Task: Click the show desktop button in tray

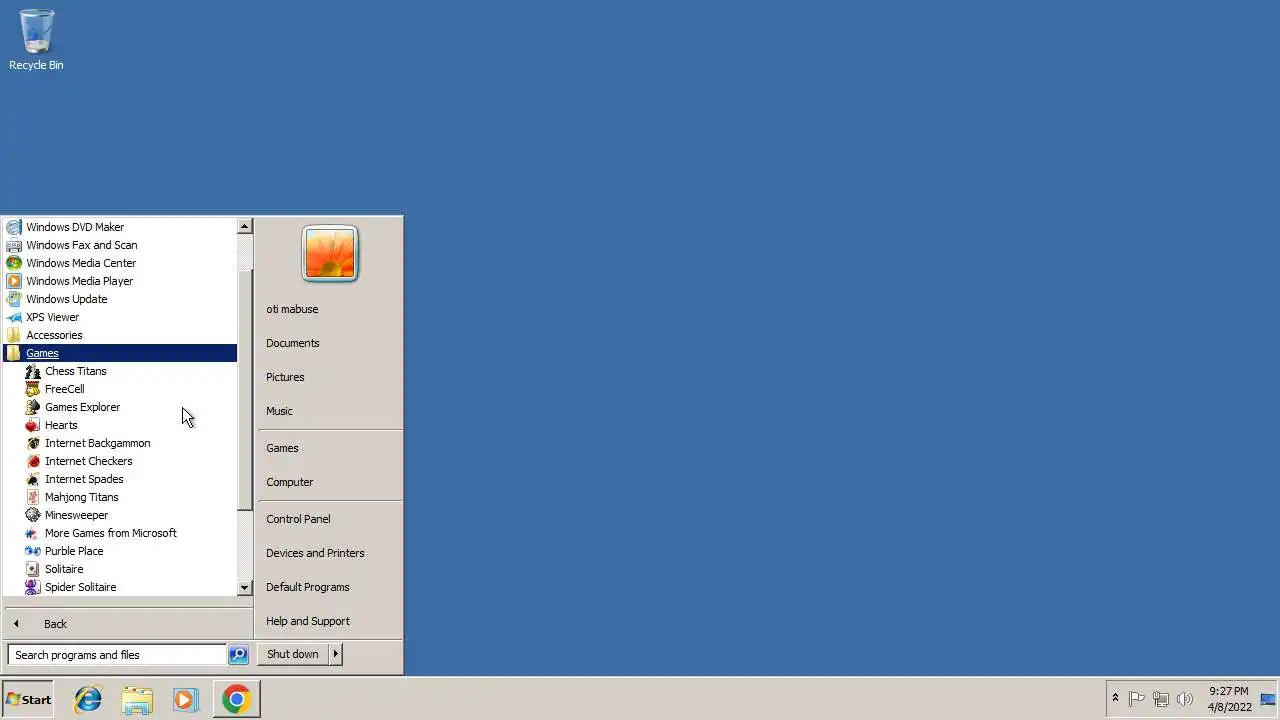Action: (1268, 699)
